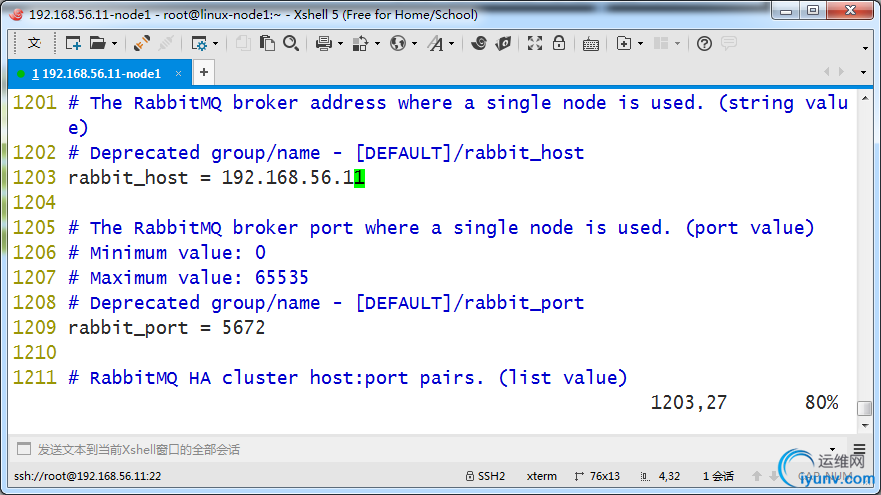
Task: Open the Help question mark icon
Action: [704, 43]
